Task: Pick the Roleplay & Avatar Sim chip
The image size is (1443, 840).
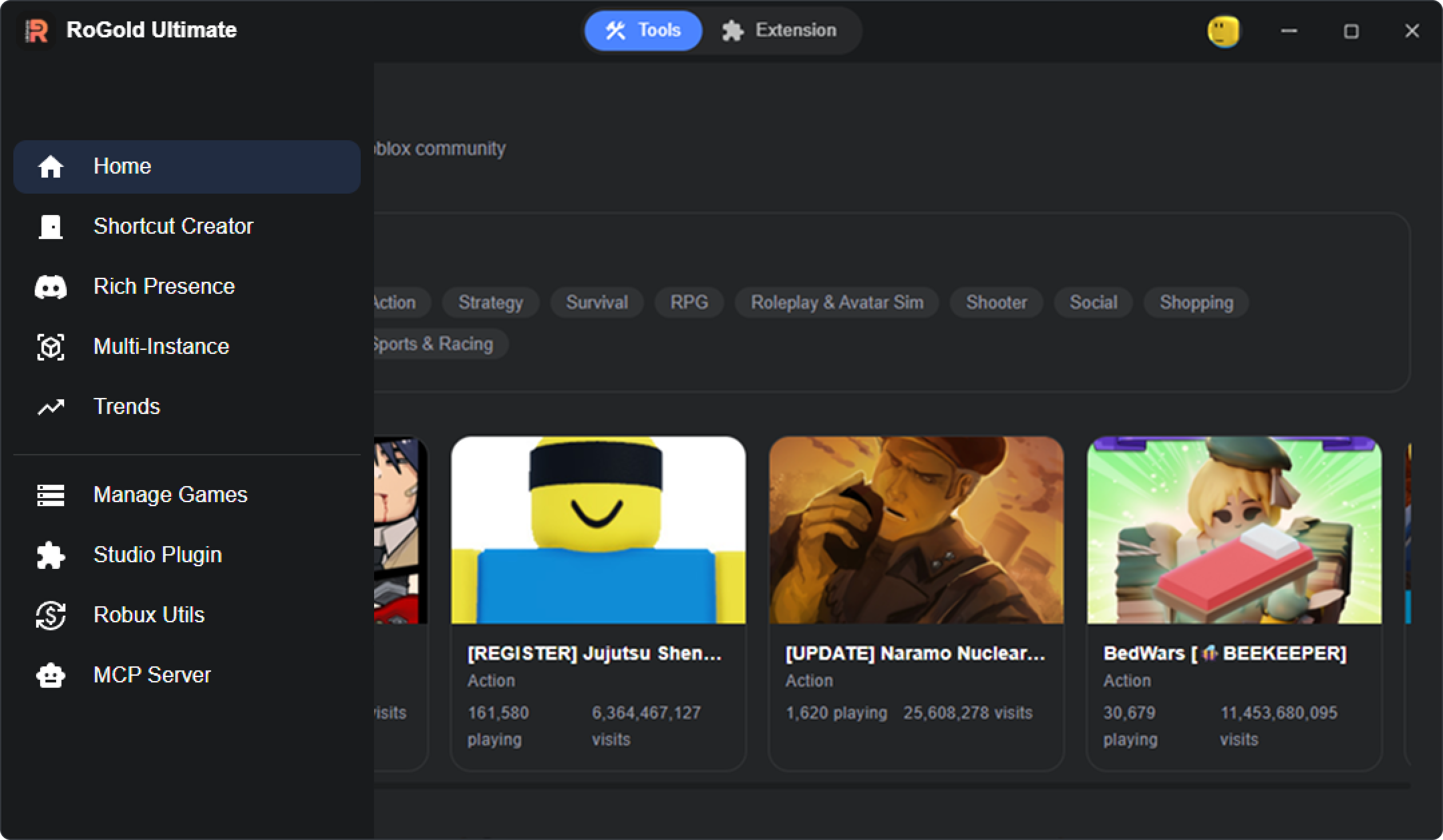Action: pos(837,302)
